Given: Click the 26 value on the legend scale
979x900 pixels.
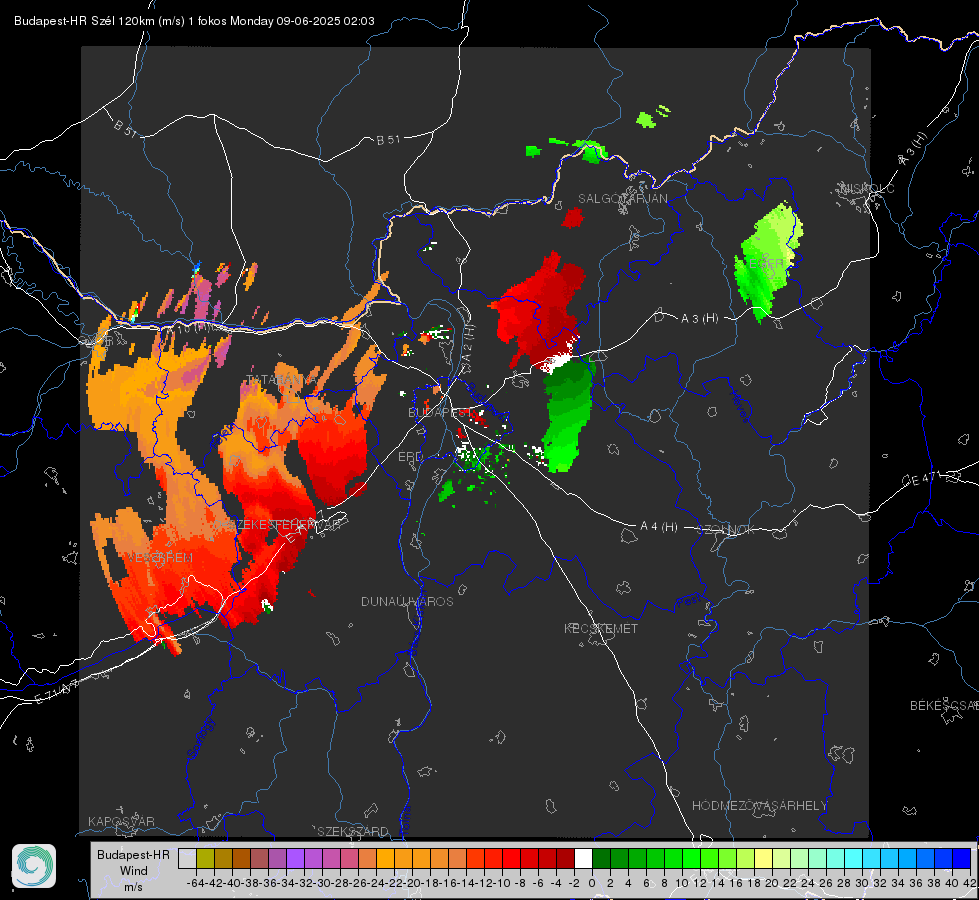Looking at the screenshot, I should pyautogui.click(x=826, y=883).
